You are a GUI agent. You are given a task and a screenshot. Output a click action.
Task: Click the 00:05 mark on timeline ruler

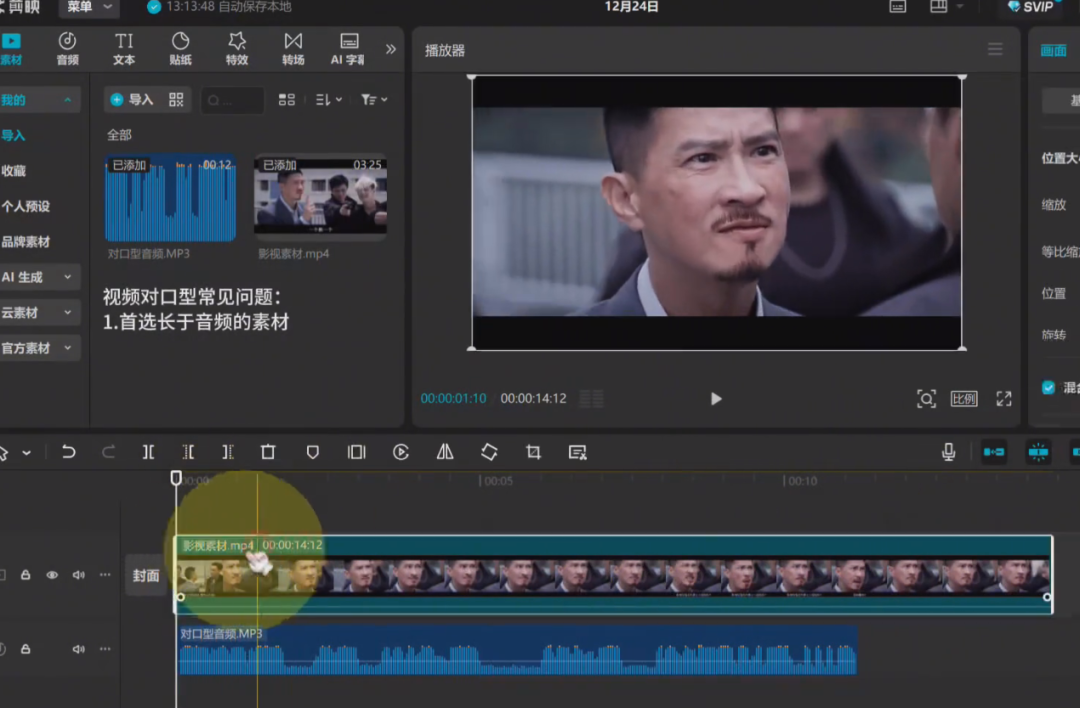click(497, 481)
